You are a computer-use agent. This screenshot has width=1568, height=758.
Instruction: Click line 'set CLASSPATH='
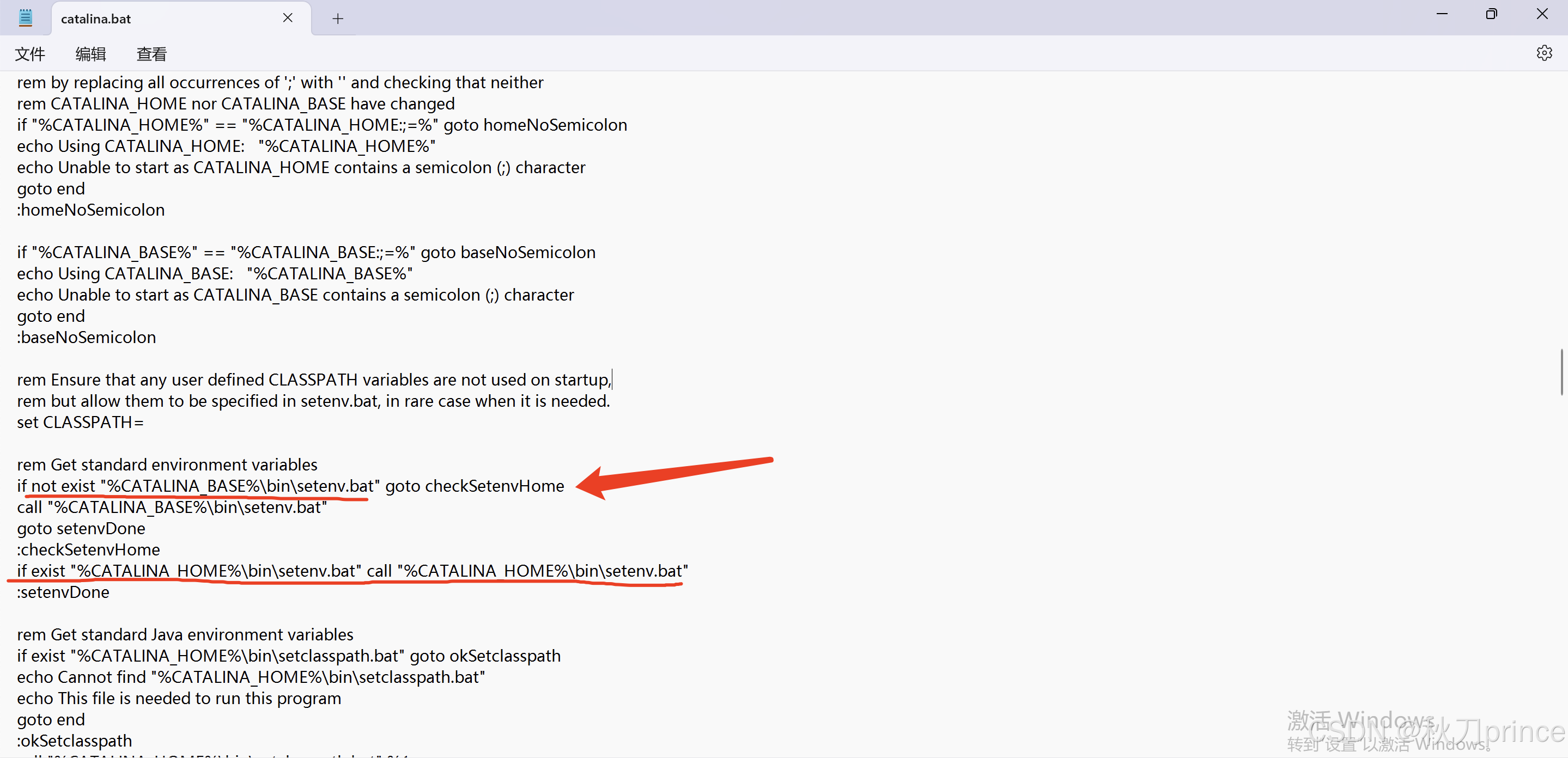tap(80, 422)
